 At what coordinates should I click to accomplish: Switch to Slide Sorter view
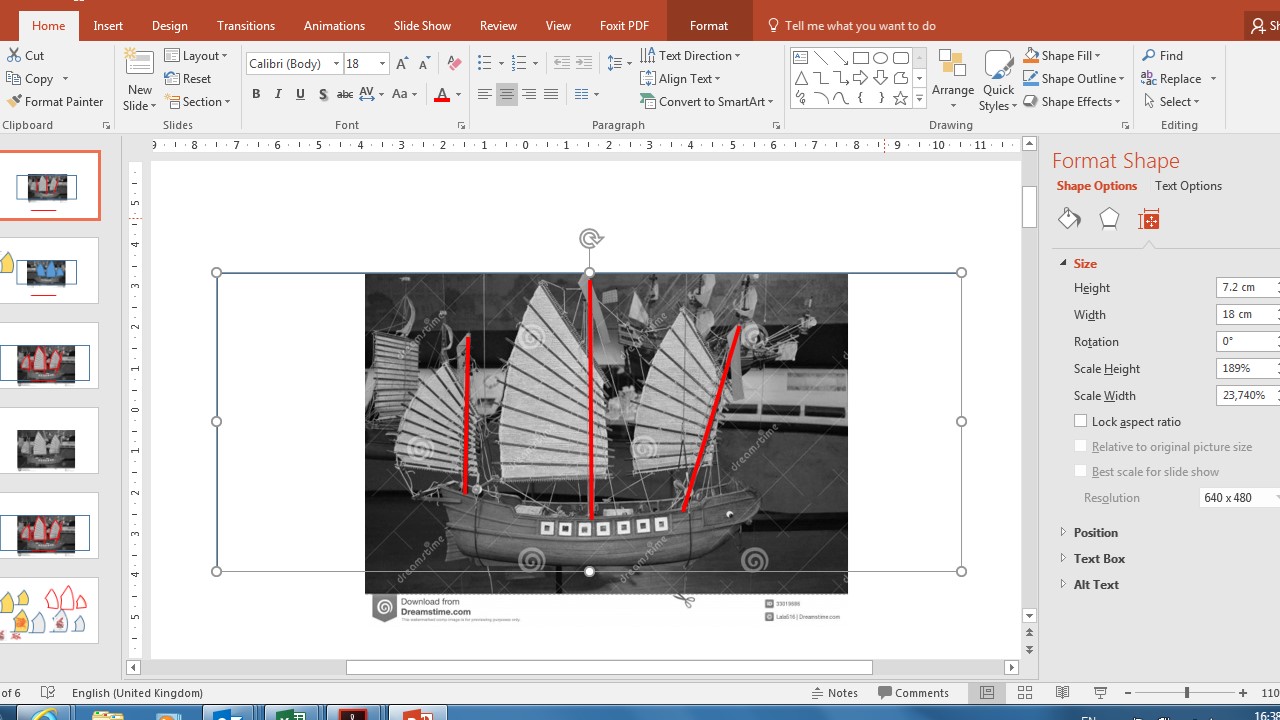[x=1025, y=693]
